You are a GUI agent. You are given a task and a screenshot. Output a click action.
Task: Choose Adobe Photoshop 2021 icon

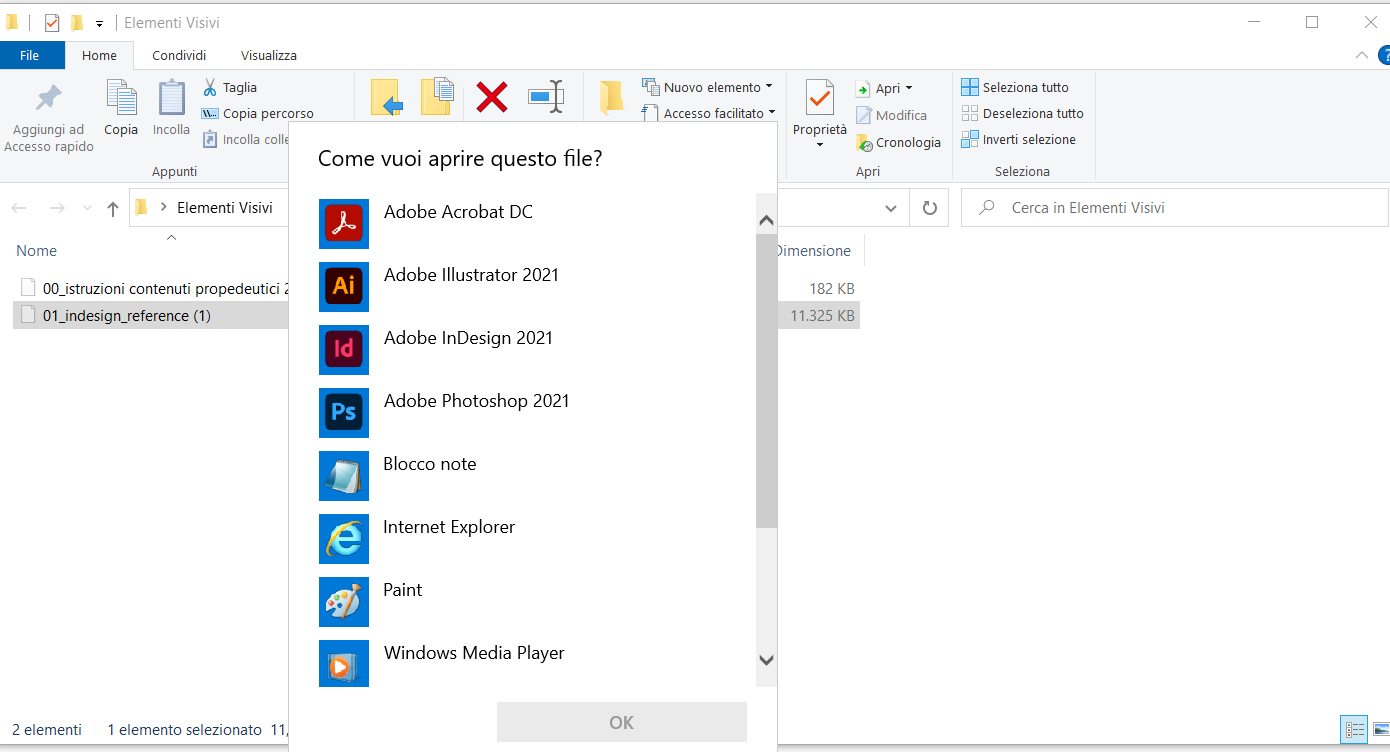[x=344, y=413]
